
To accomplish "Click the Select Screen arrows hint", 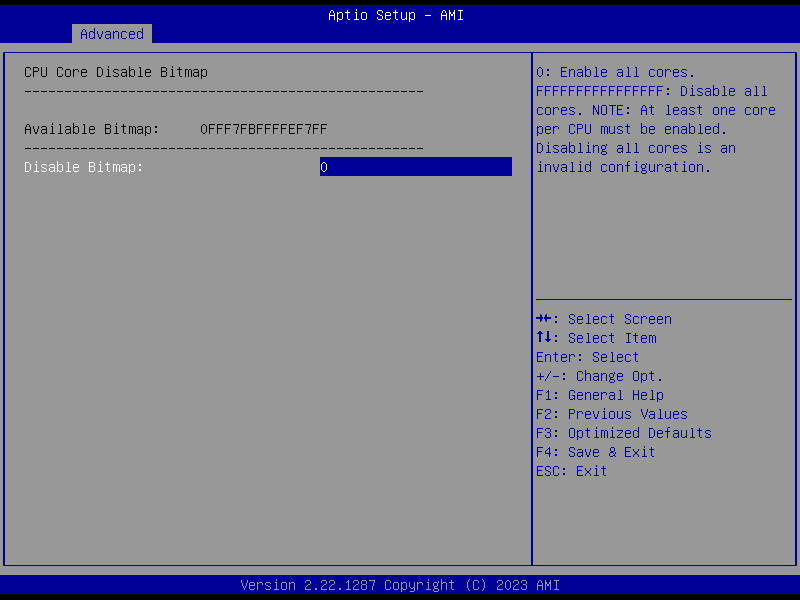I will pos(604,319).
